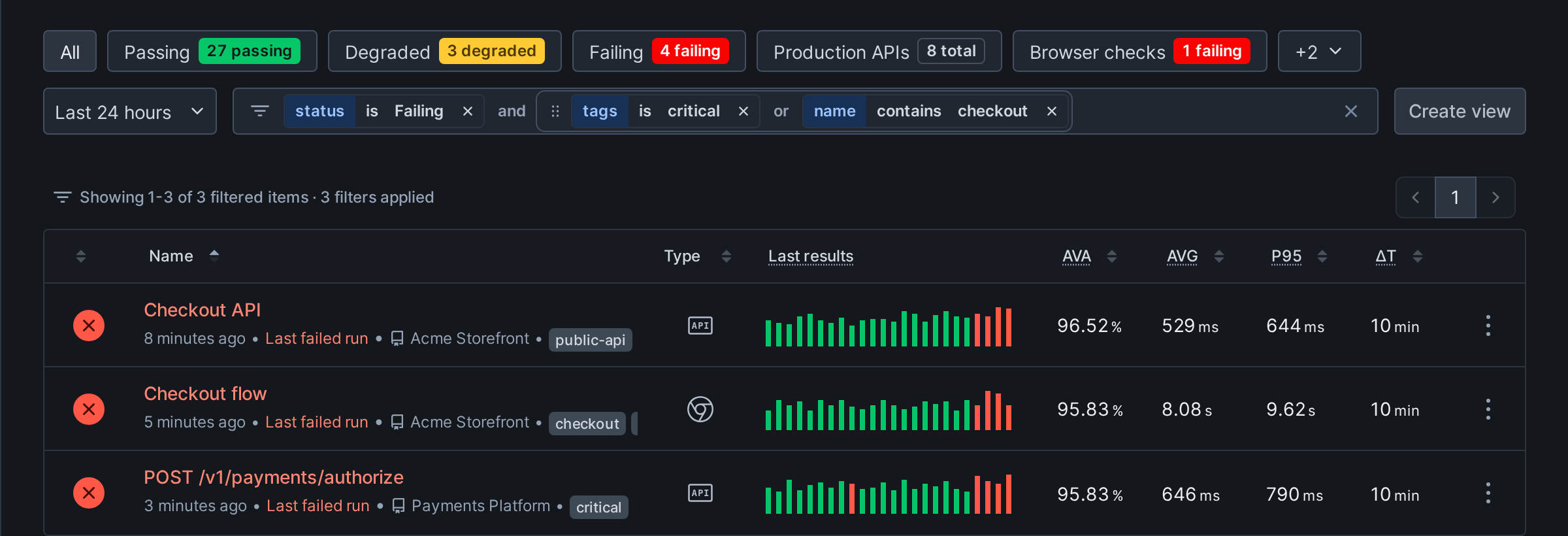
Task: Switch to the Passing view tab
Action: pyautogui.click(x=212, y=52)
